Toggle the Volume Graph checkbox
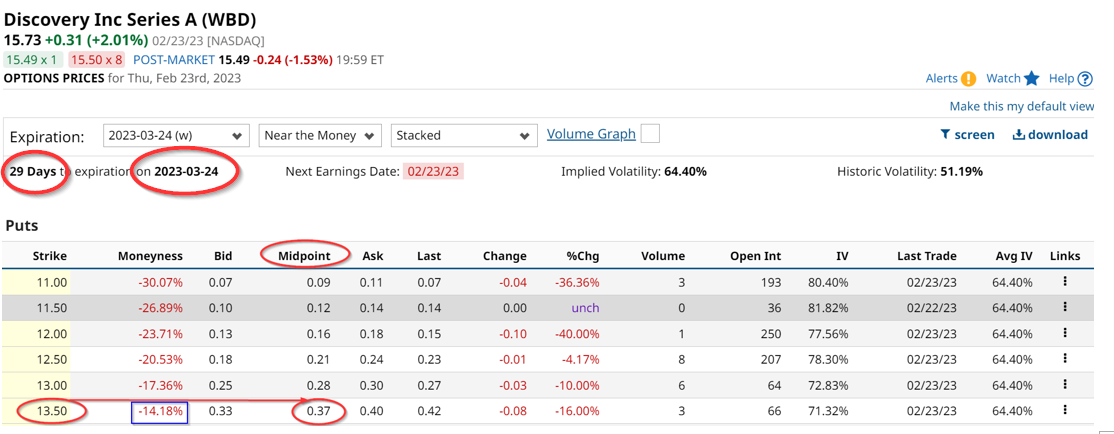Image resolution: width=1114 pixels, height=434 pixels. (649, 134)
